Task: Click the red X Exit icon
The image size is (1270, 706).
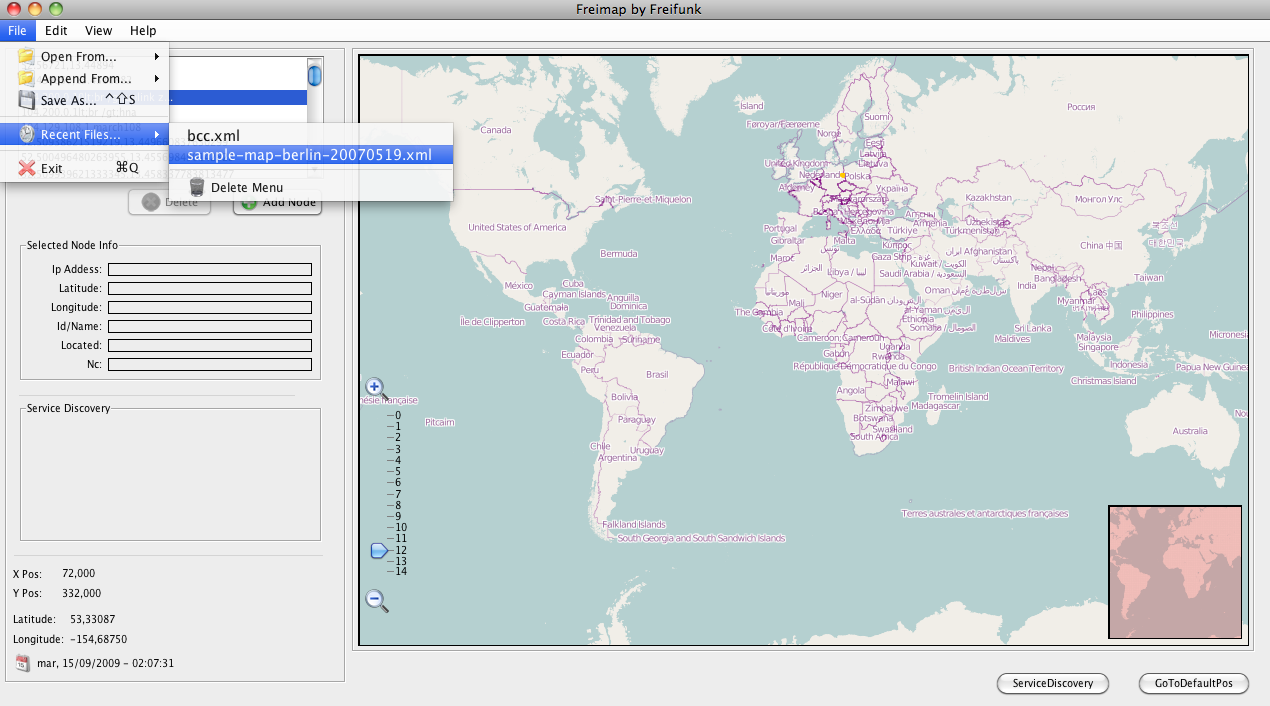Action: [x=27, y=168]
